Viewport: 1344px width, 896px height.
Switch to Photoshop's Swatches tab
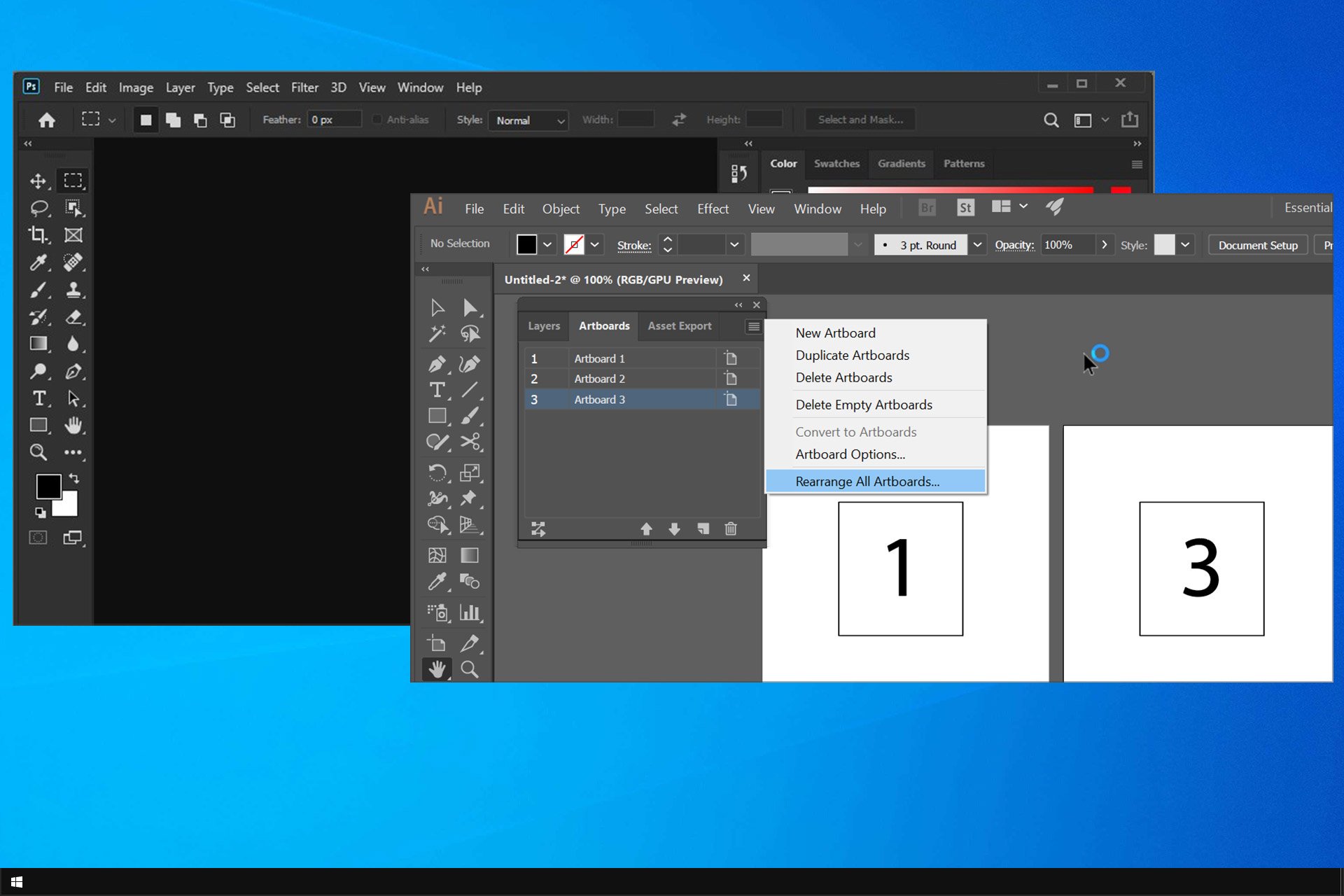pyautogui.click(x=836, y=164)
